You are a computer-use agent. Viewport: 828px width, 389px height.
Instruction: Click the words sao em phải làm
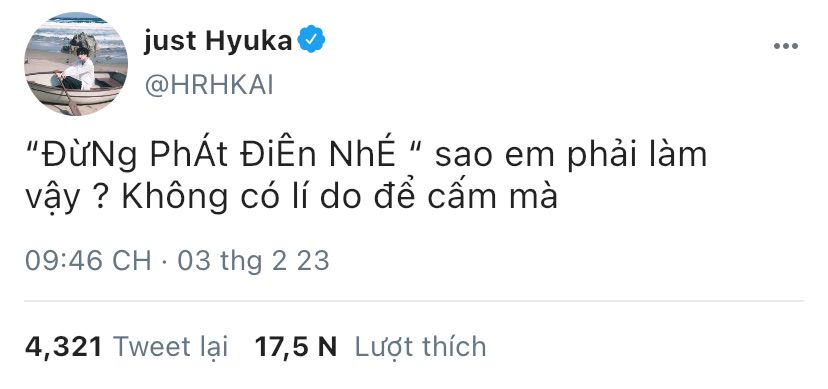[571, 156]
